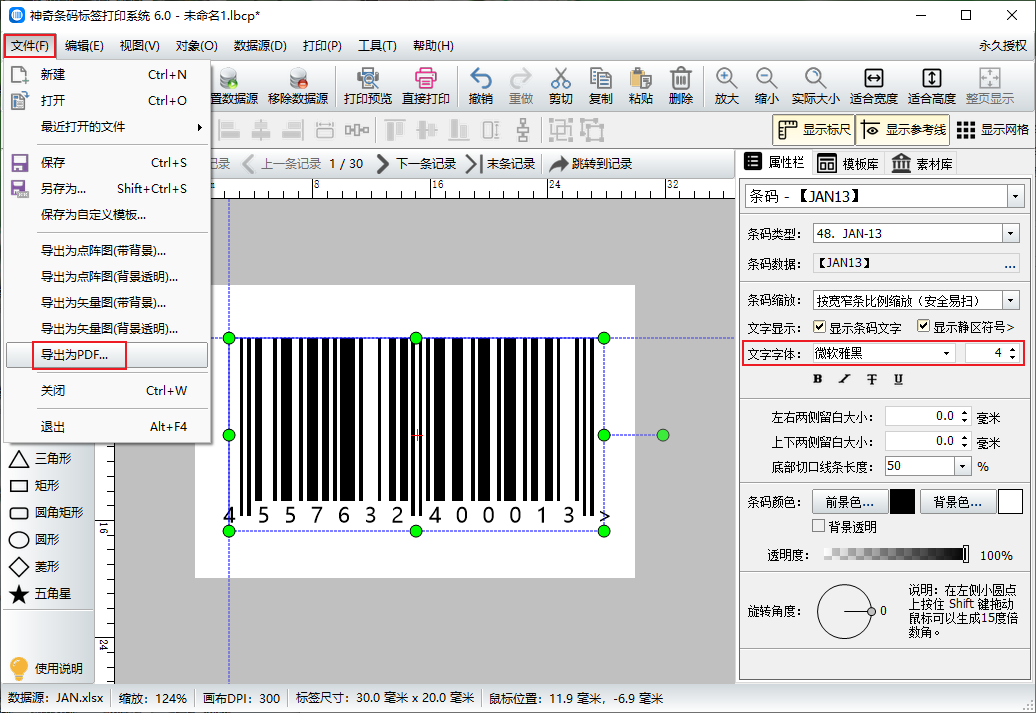This screenshot has height=713, width=1036.
Task: Click the Foreground Color (前景色...) button
Action: 849,502
